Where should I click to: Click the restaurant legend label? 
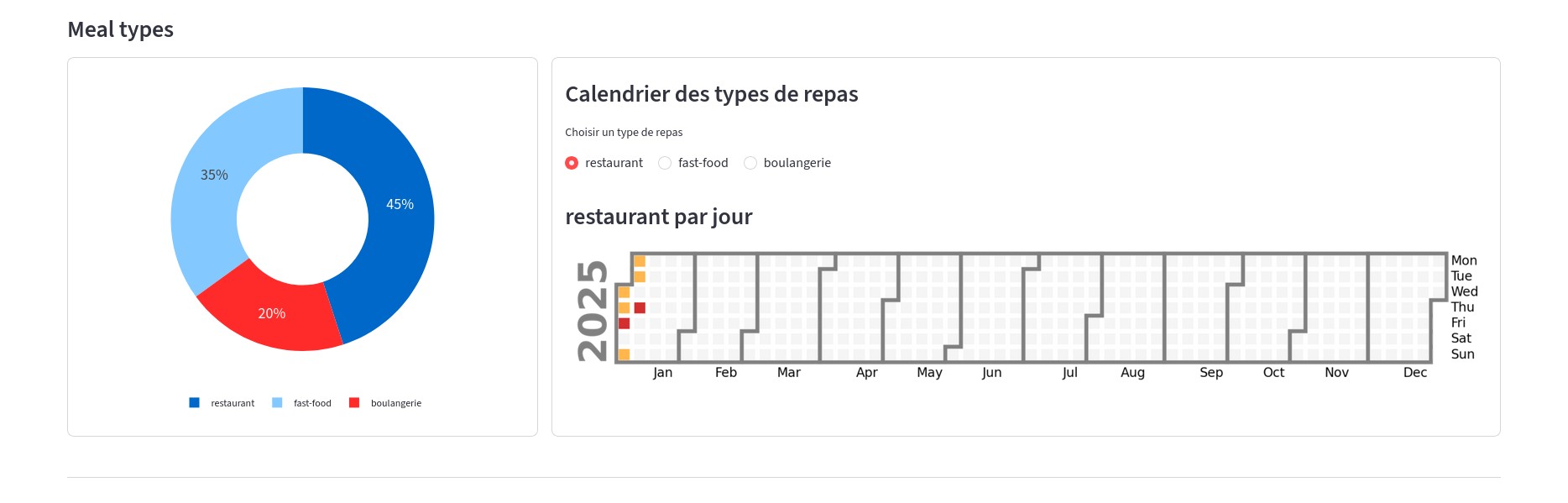[233, 403]
